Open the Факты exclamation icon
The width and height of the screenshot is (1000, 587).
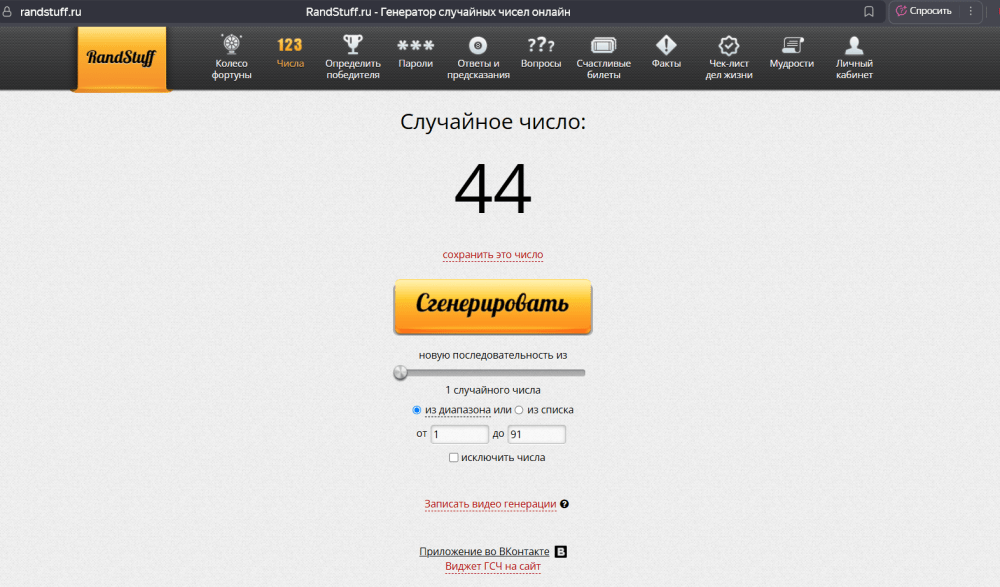click(x=666, y=45)
